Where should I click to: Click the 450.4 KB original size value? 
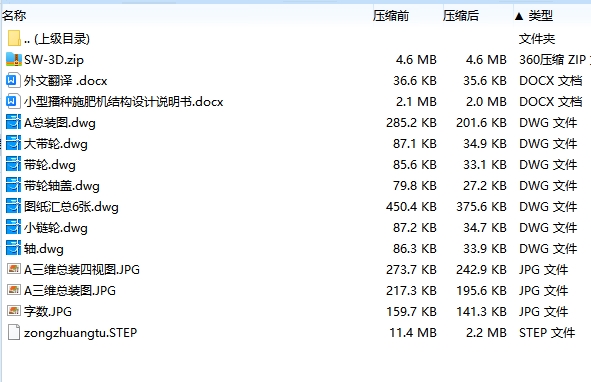(x=411, y=207)
